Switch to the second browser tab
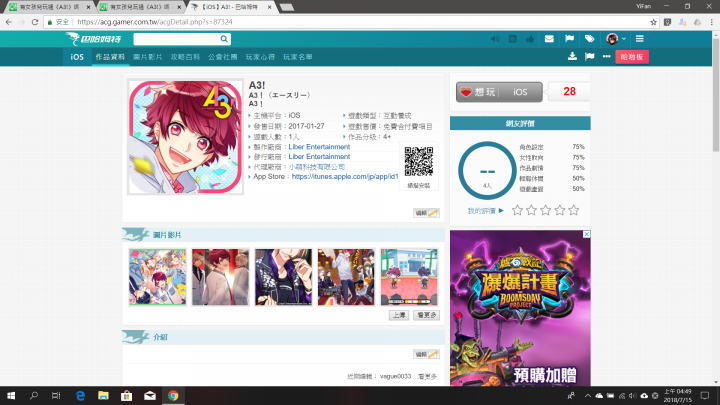Image resolution: width=720 pixels, height=405 pixels. point(140,7)
